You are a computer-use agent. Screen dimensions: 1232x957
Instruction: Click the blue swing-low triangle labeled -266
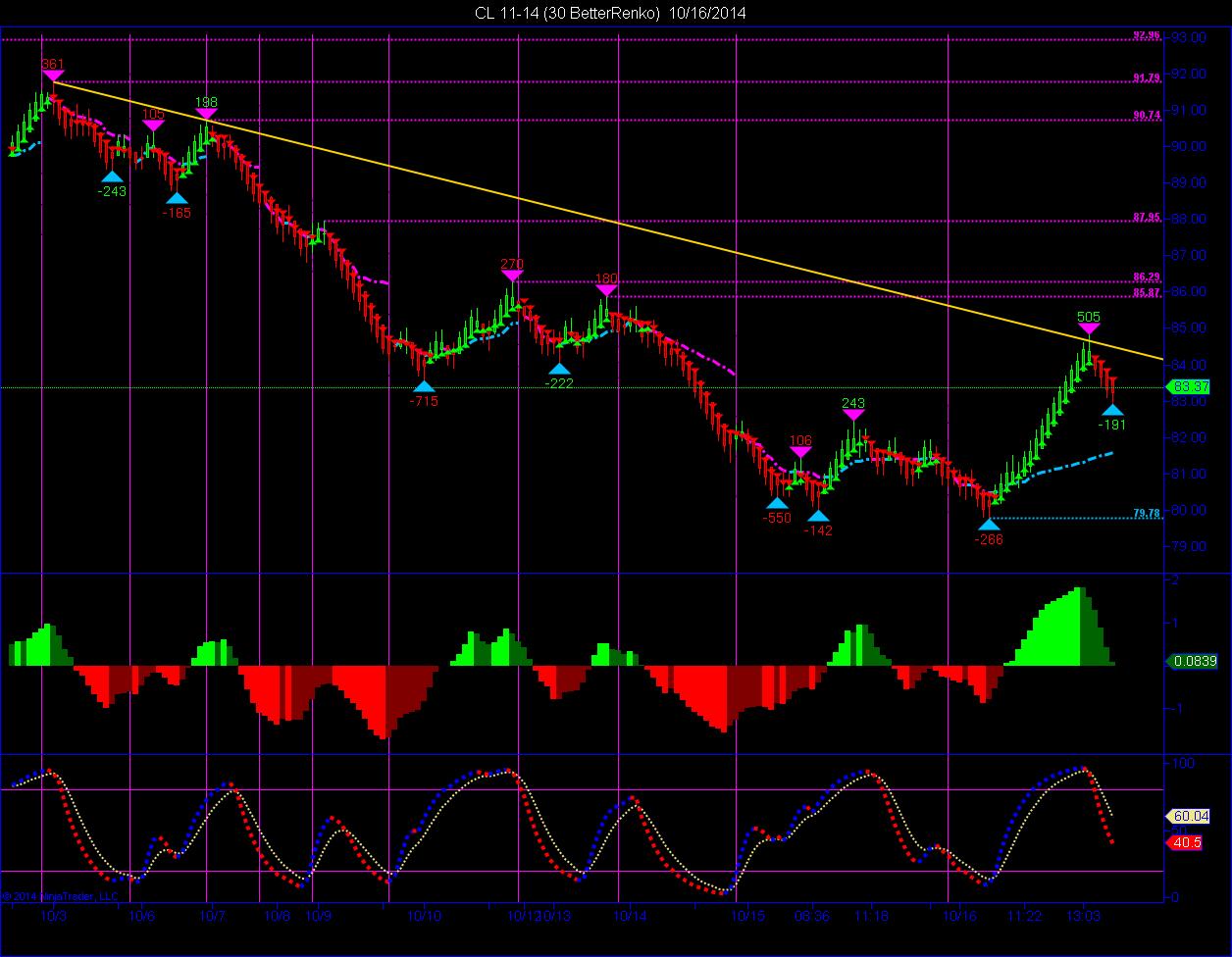click(x=989, y=525)
